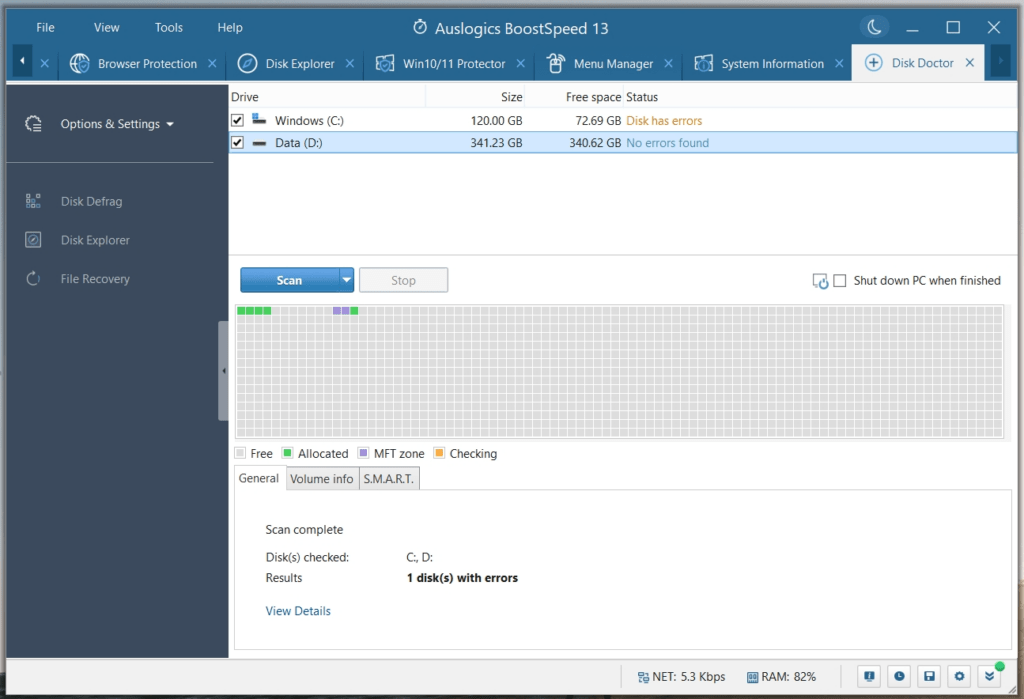Open Disk Defrag from the sidebar
Image resolution: width=1024 pixels, height=699 pixels.
(92, 201)
